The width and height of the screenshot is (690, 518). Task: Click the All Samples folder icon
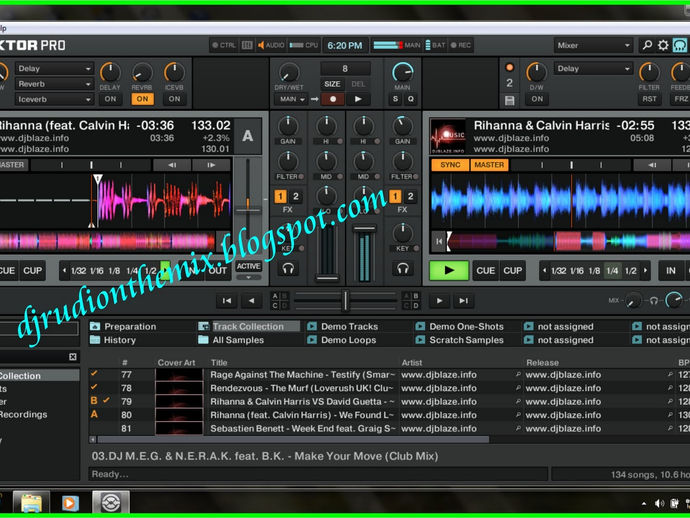(x=203, y=340)
